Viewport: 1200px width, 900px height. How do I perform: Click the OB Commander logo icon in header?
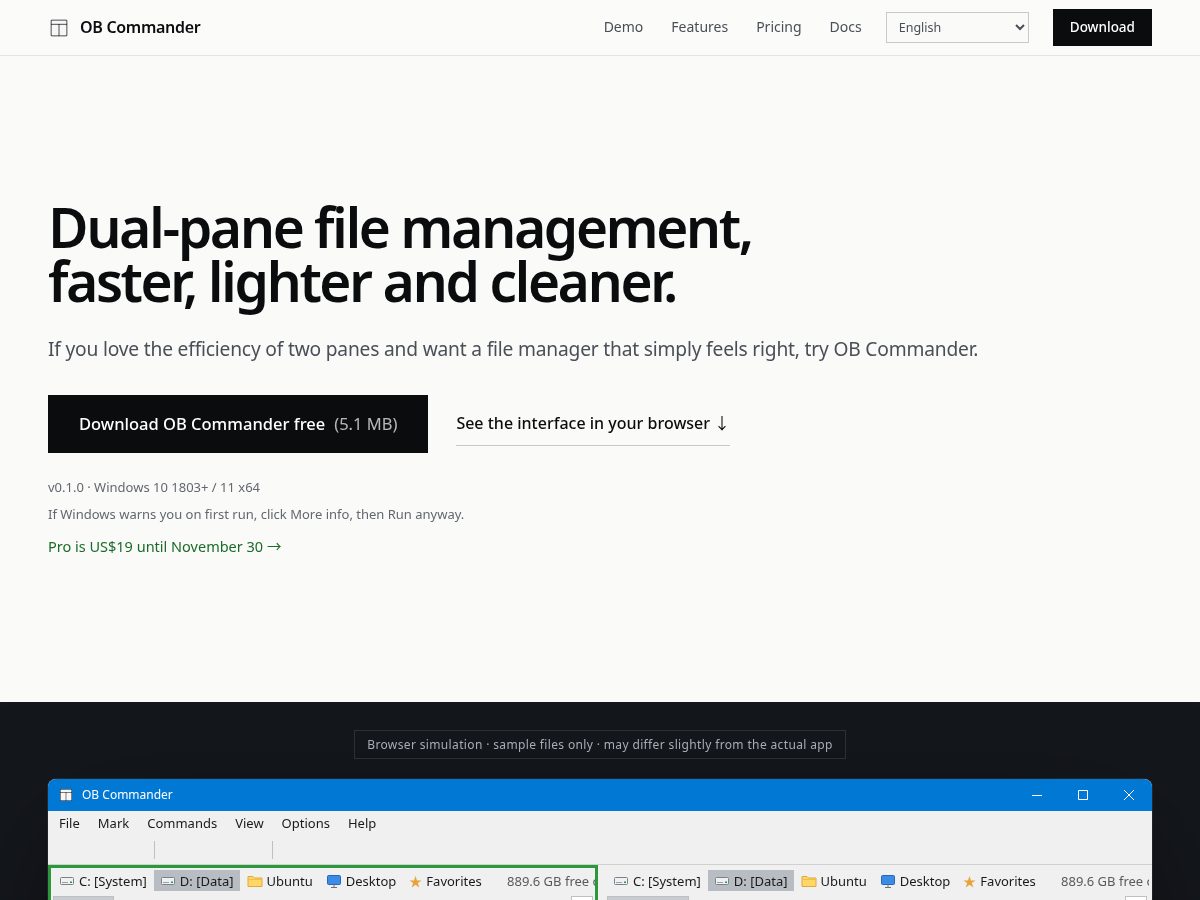(59, 28)
